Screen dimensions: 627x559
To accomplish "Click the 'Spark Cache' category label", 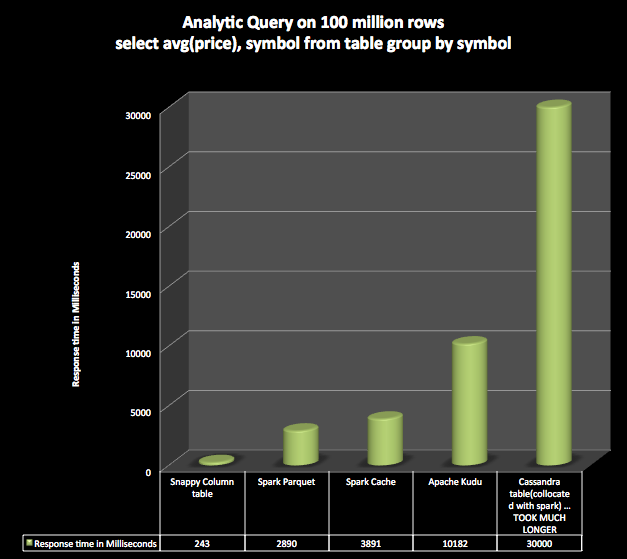I will pos(371,482).
